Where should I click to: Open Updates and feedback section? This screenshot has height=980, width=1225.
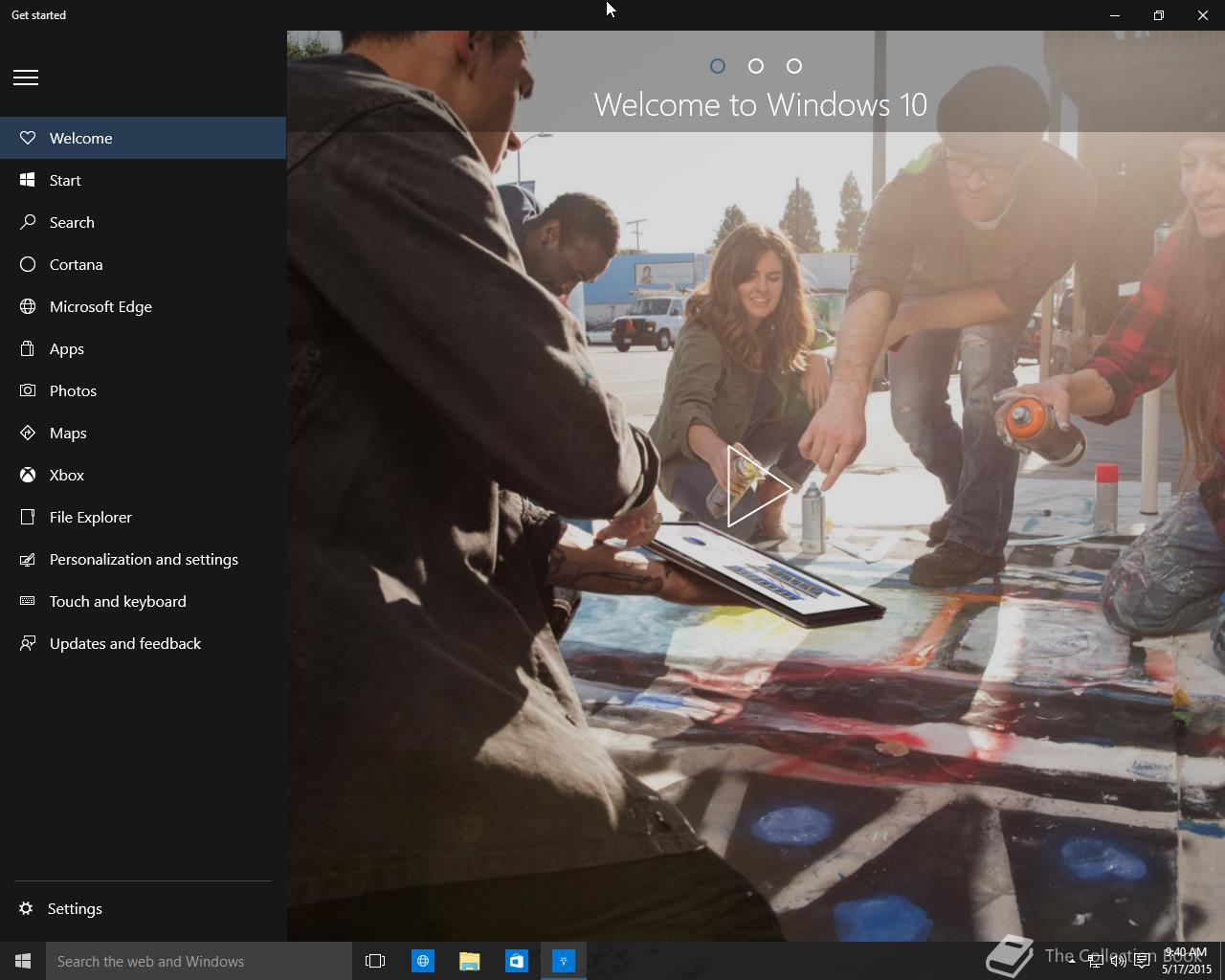(x=144, y=643)
